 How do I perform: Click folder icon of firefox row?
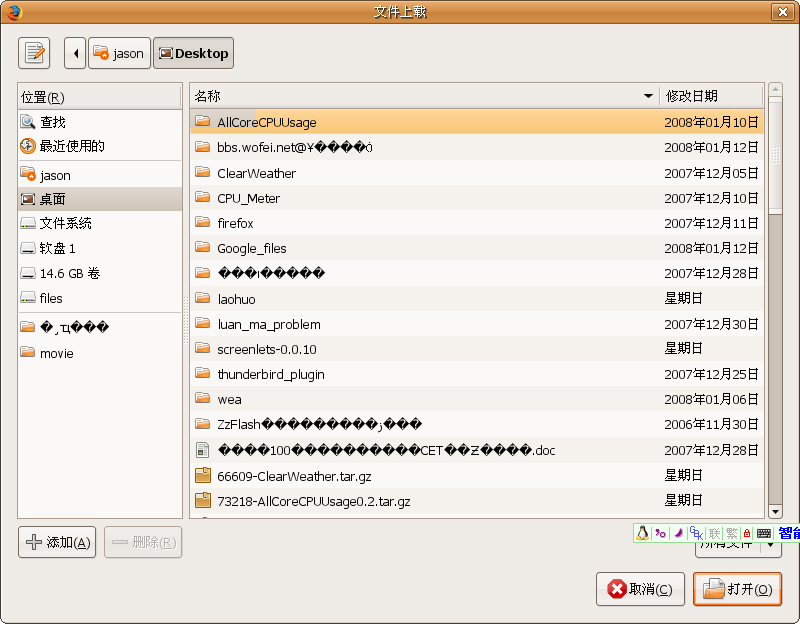203,222
